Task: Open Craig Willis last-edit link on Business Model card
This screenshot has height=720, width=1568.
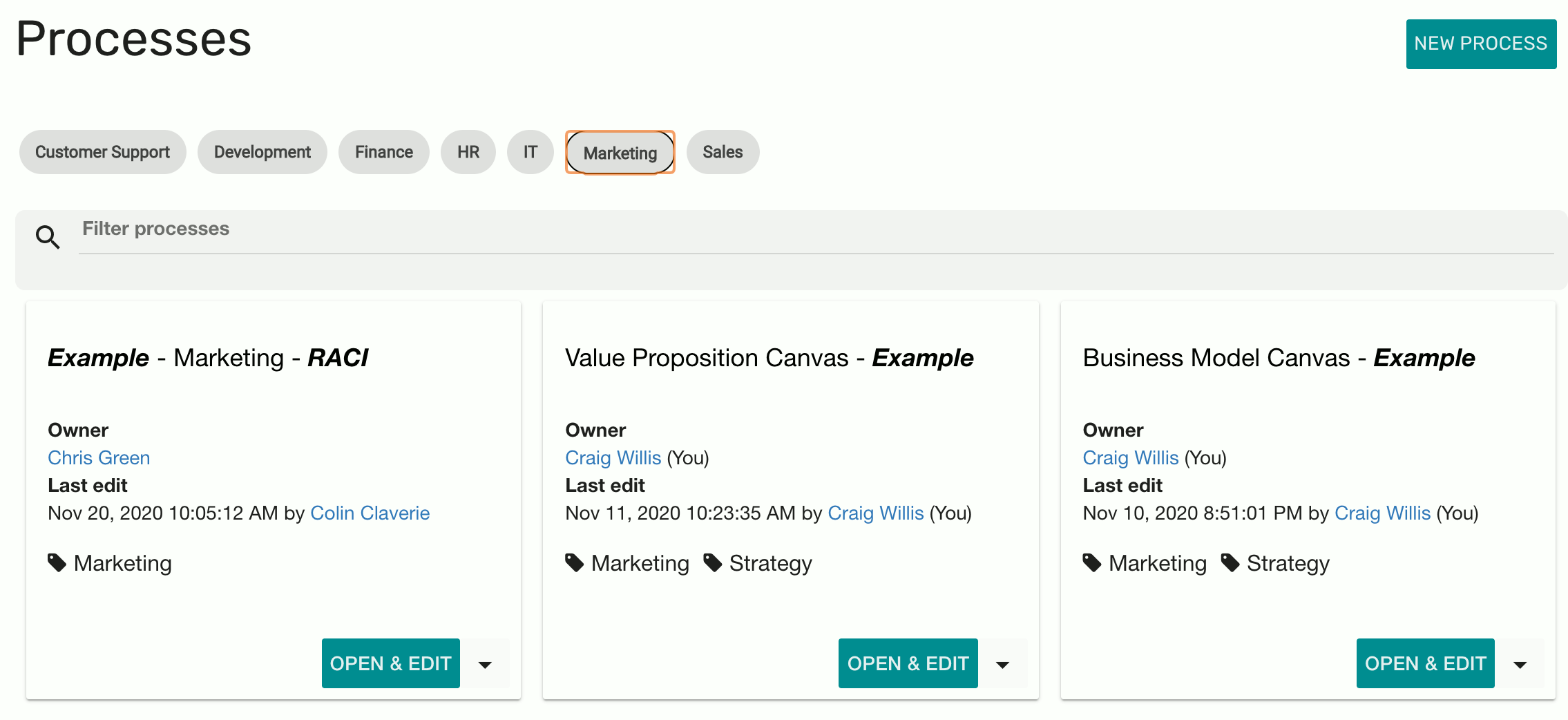Action: click(x=1383, y=513)
